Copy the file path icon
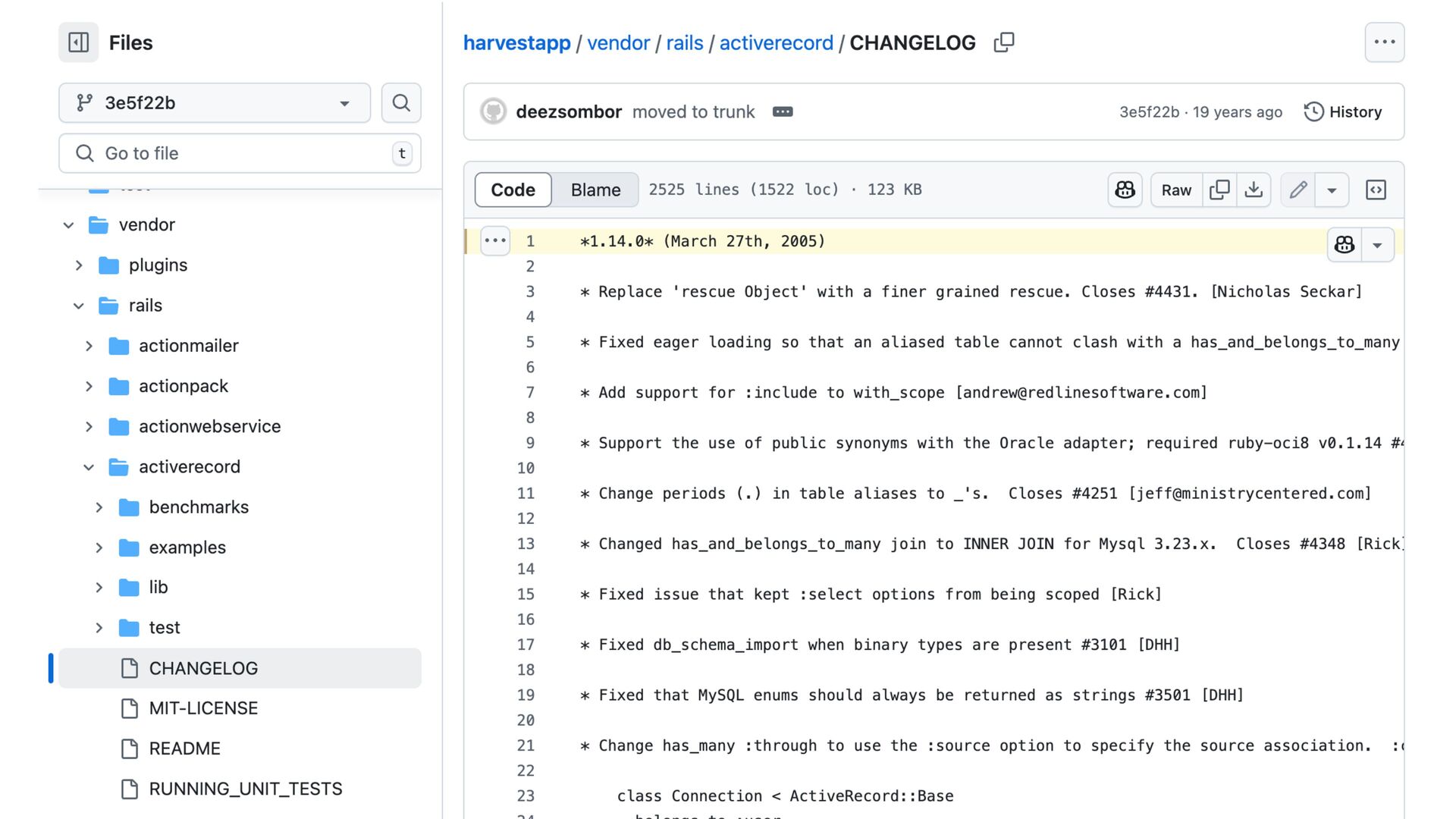The image size is (1456, 819). (1003, 42)
